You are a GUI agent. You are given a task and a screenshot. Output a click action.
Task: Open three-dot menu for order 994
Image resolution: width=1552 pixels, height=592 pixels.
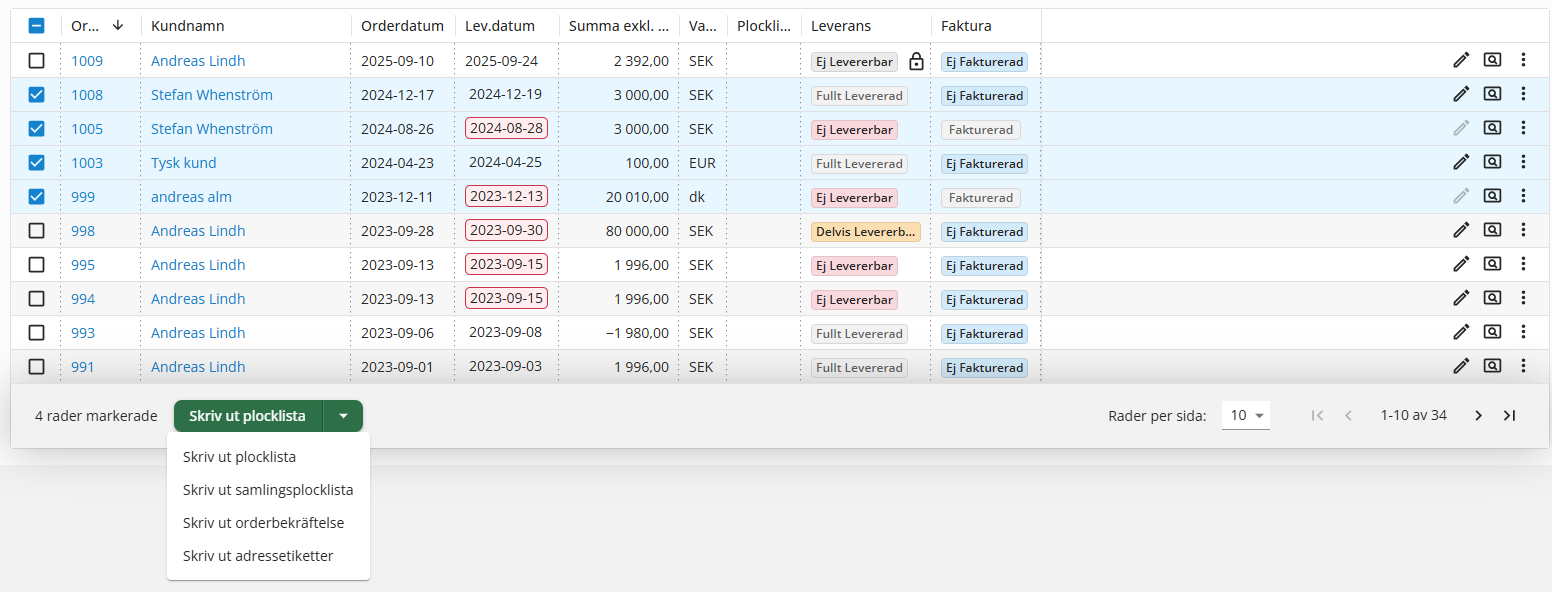tap(1523, 298)
